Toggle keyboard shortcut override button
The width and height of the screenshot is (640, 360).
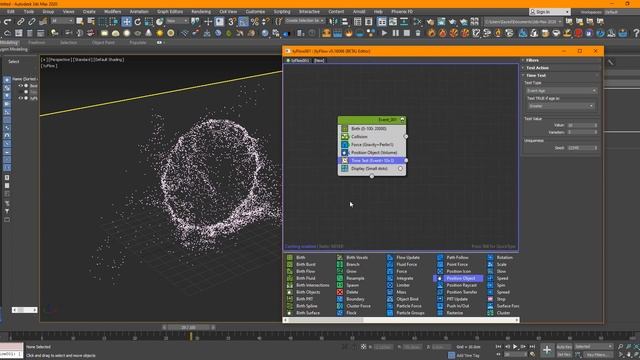(x=219, y=22)
